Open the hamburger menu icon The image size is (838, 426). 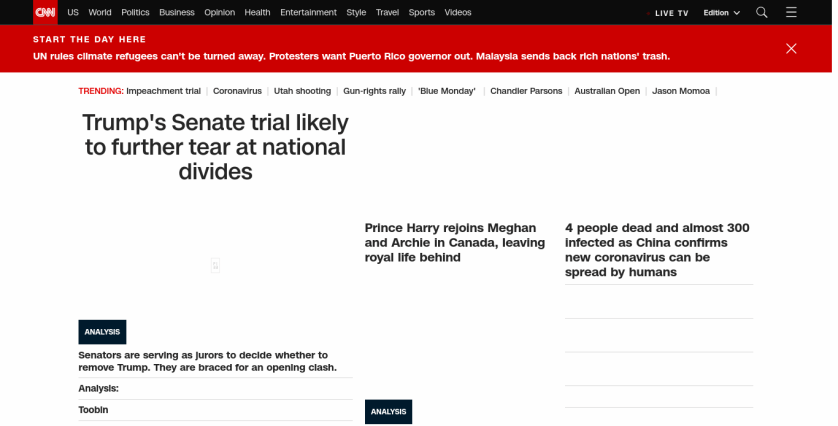[x=791, y=12]
